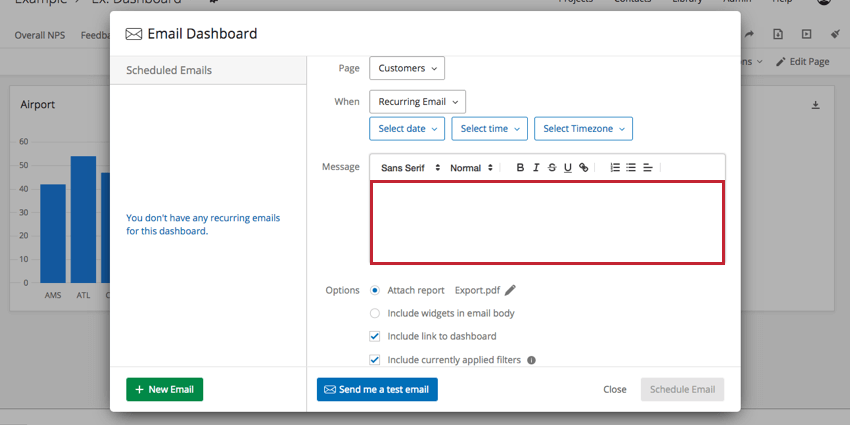Click the green New Email button
Viewport: 850px width, 425px height.
click(165, 389)
